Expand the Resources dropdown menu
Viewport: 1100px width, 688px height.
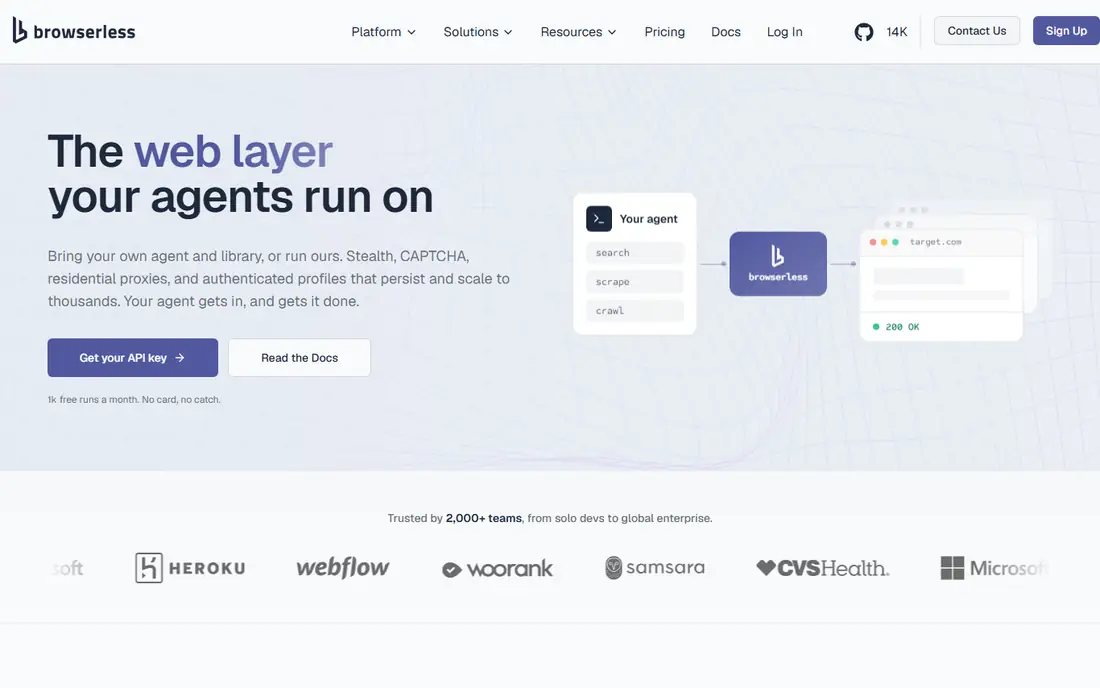578,32
